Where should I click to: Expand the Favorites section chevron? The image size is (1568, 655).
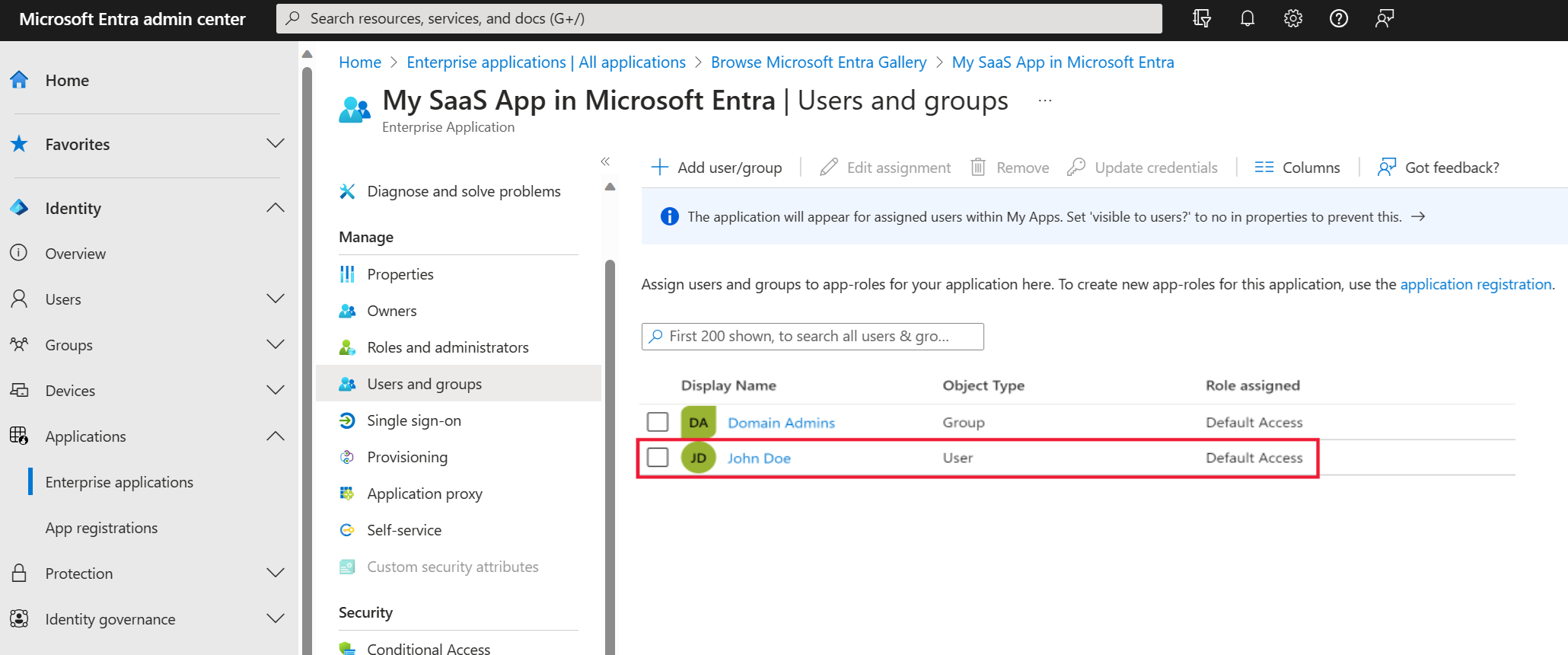(276, 143)
